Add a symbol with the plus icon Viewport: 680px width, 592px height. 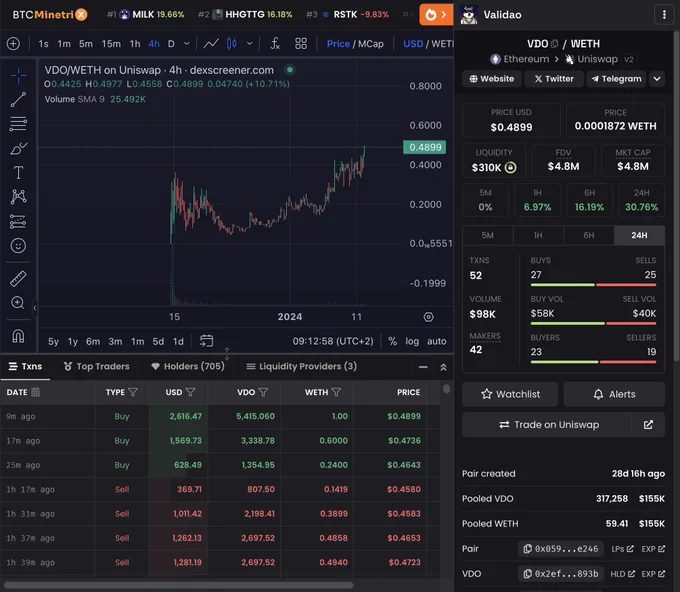13,43
